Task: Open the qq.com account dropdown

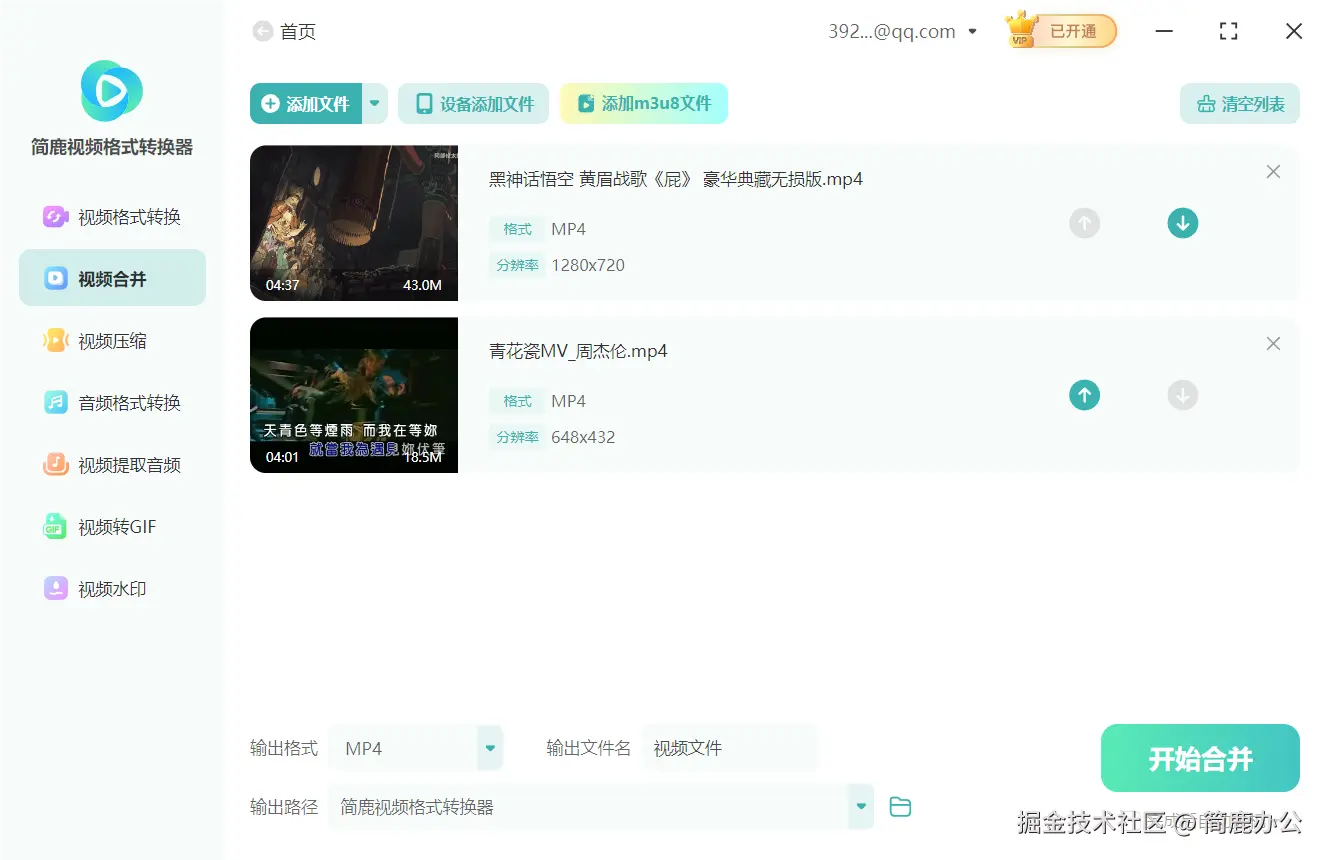Action: coord(971,31)
